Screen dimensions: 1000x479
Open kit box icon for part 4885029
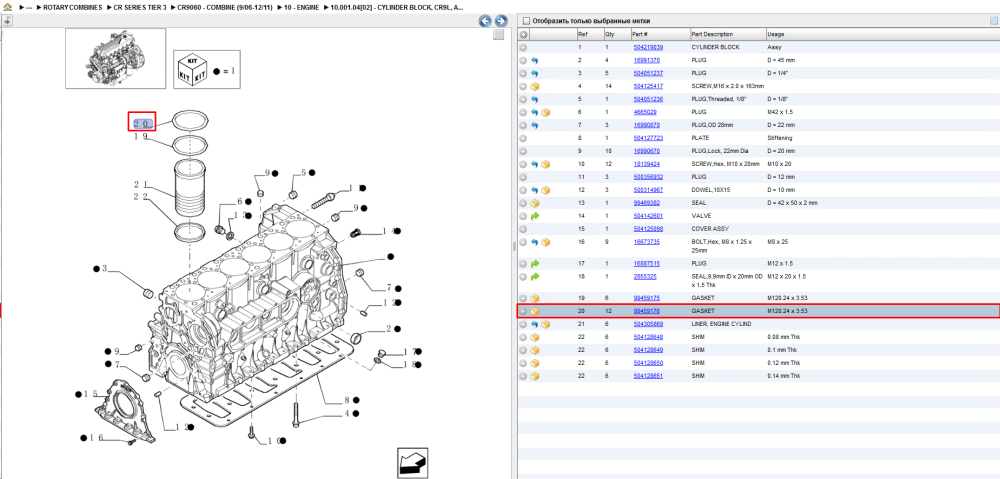point(545,112)
